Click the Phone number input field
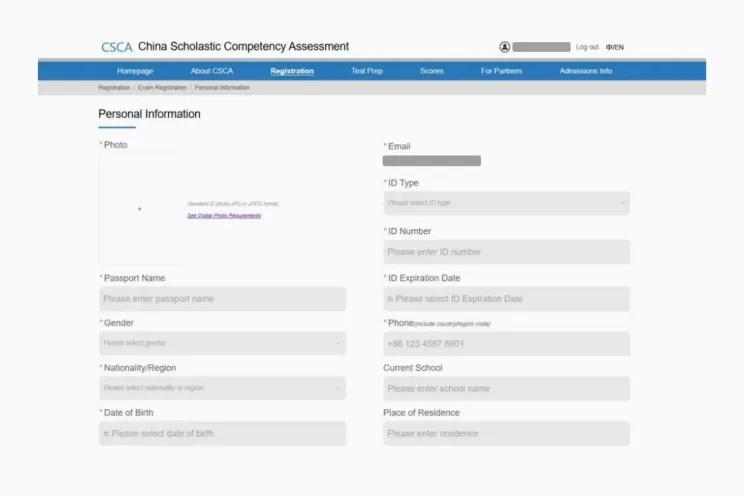Image resolution: width=744 pixels, height=496 pixels. coord(506,344)
